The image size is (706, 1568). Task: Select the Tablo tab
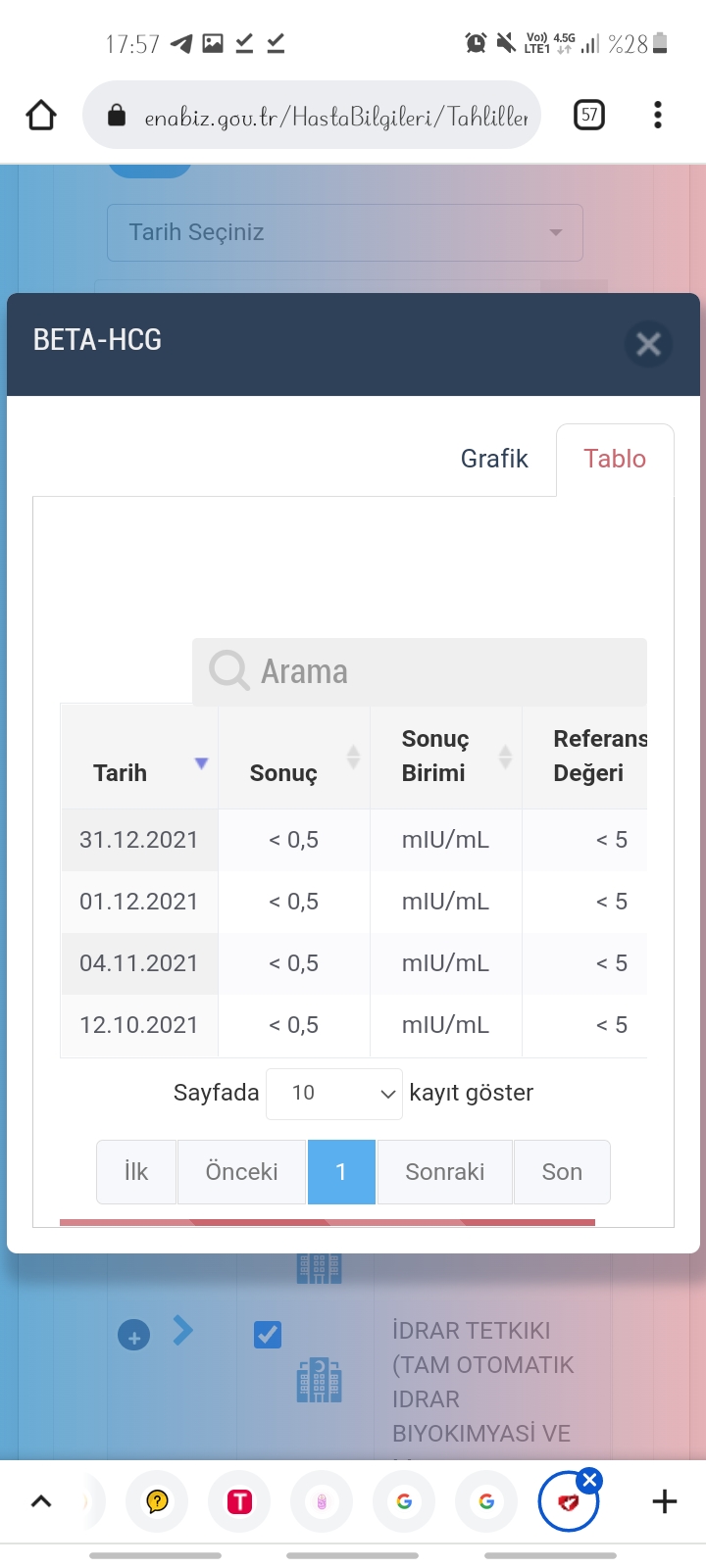(615, 459)
